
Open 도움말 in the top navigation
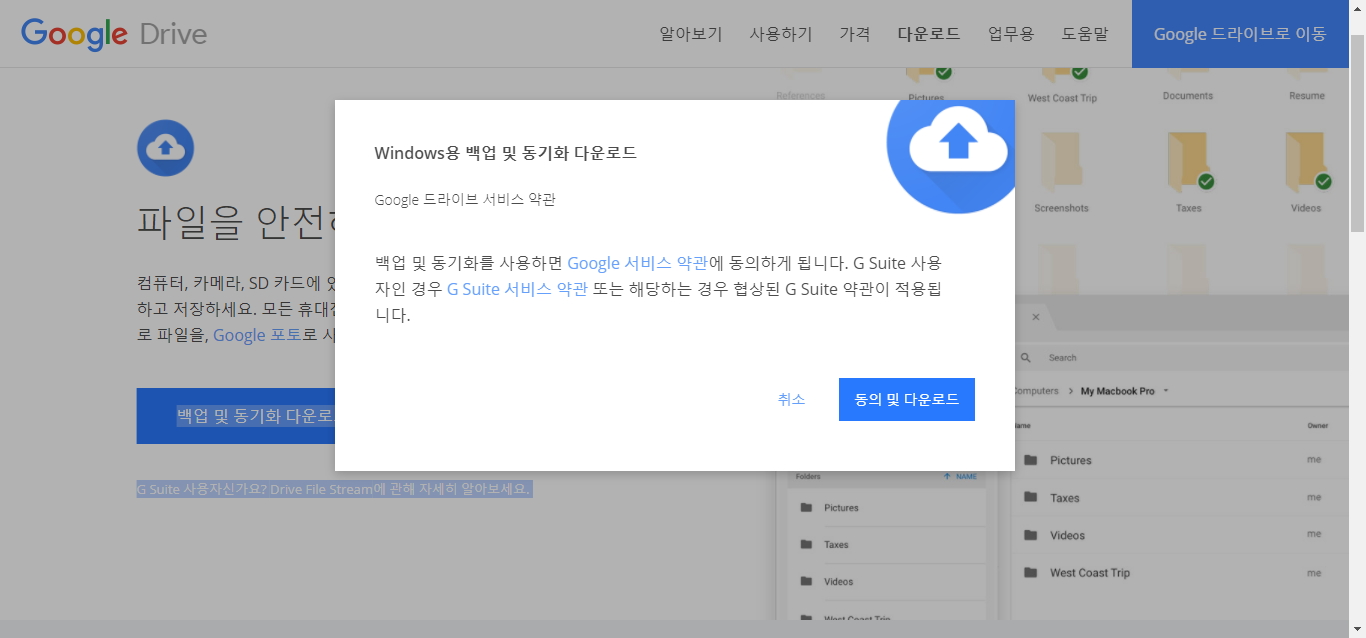click(x=1085, y=34)
